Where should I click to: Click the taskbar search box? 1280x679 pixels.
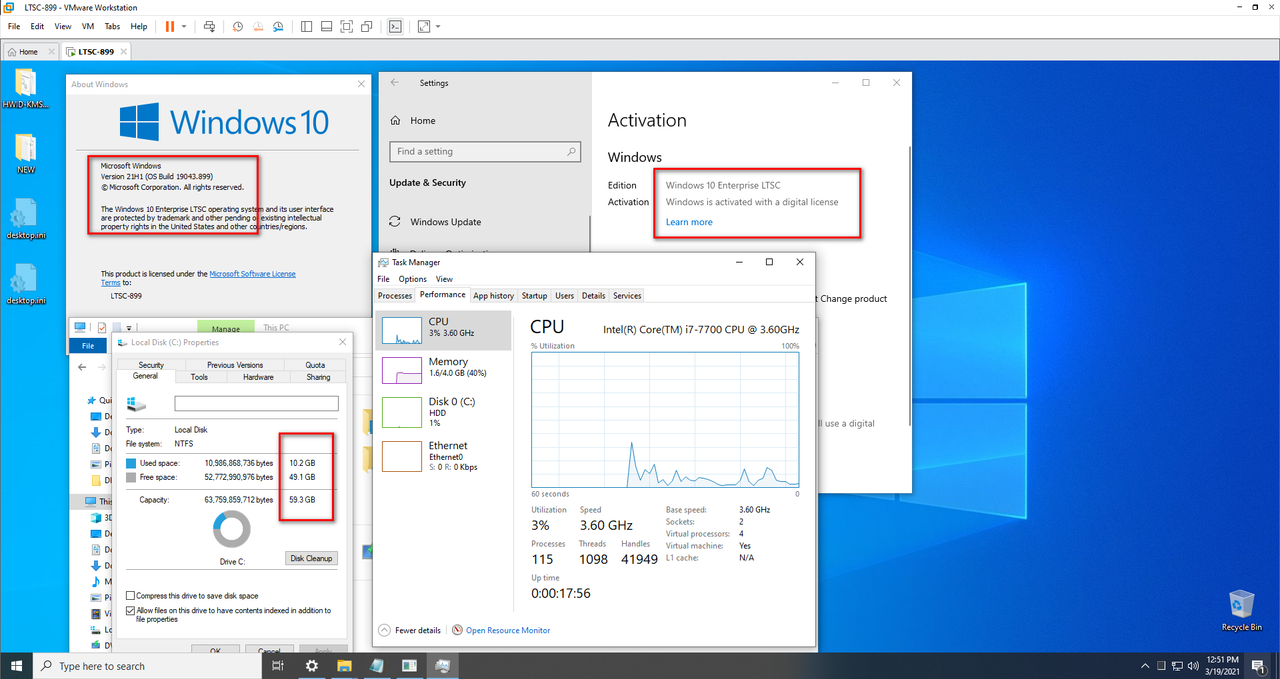pos(148,666)
